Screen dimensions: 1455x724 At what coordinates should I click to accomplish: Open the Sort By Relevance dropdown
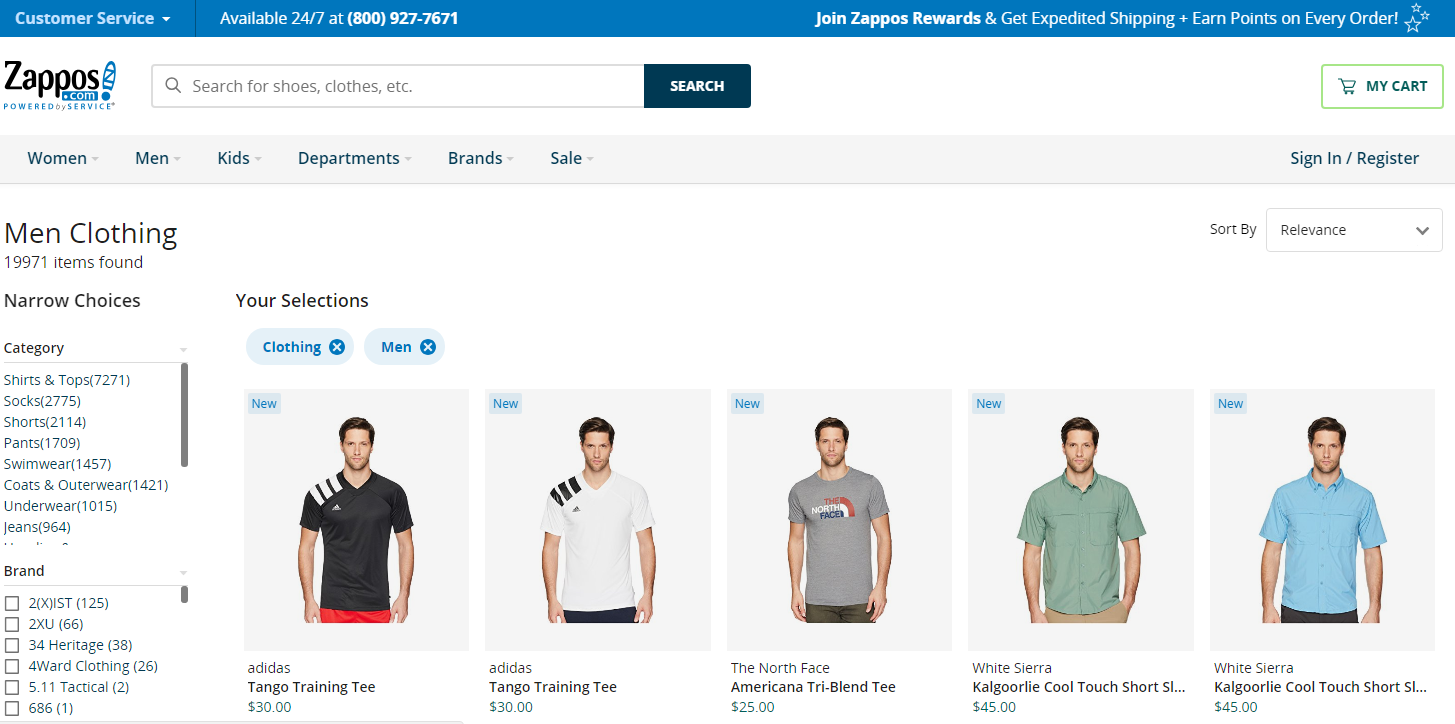click(x=1353, y=229)
